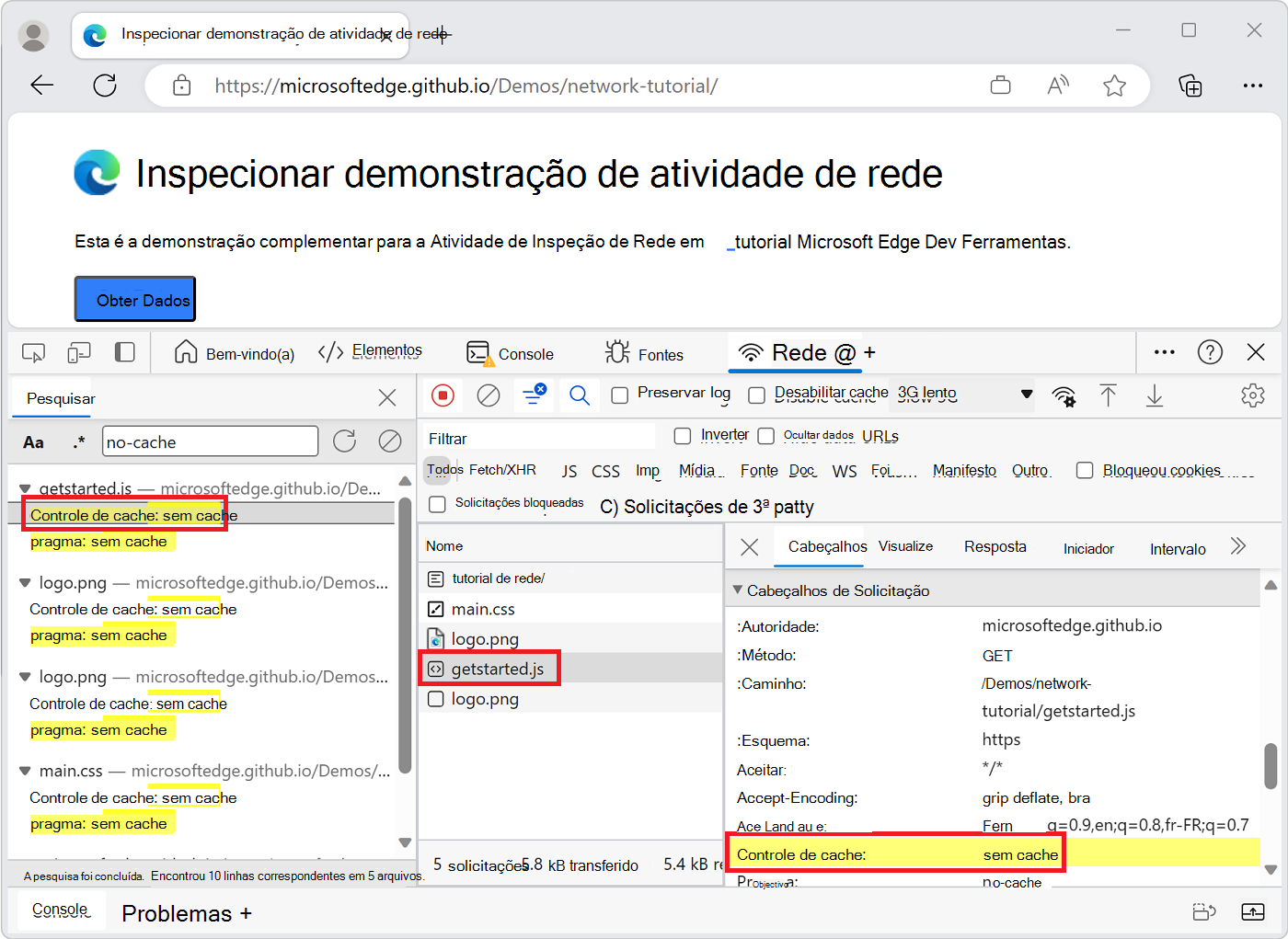Image resolution: width=1288 pixels, height=939 pixels.
Task: Check the Ocultar dados URLs checkbox
Action: pos(766,436)
